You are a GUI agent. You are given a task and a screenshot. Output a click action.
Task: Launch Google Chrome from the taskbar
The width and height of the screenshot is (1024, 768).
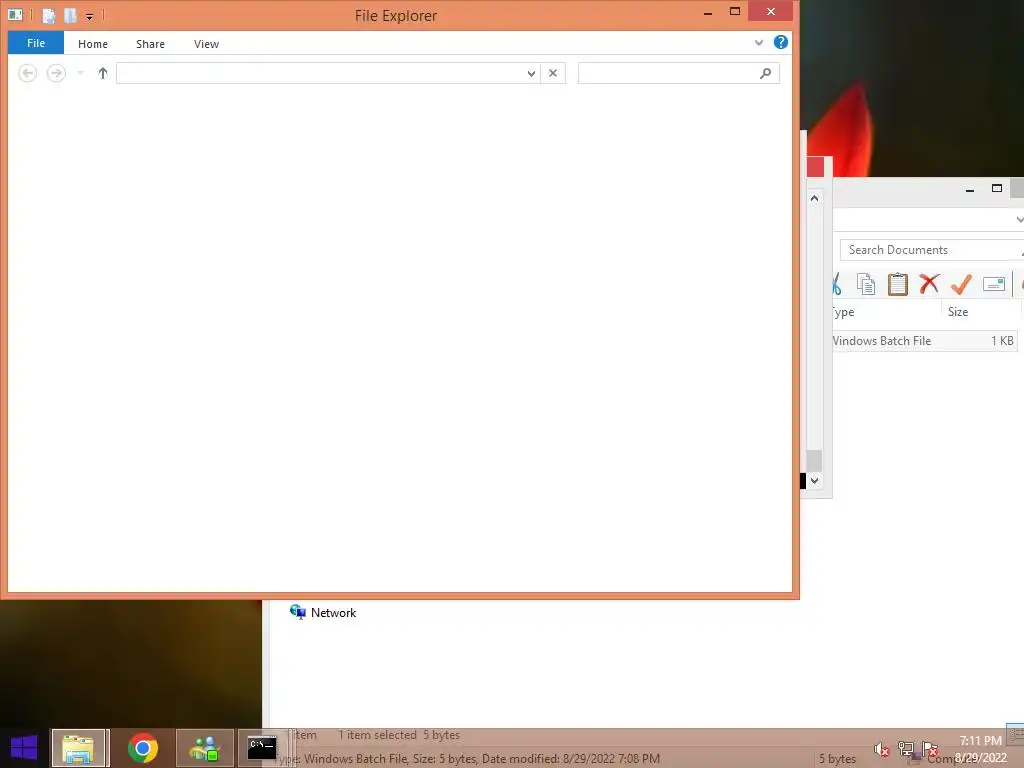tap(142, 748)
